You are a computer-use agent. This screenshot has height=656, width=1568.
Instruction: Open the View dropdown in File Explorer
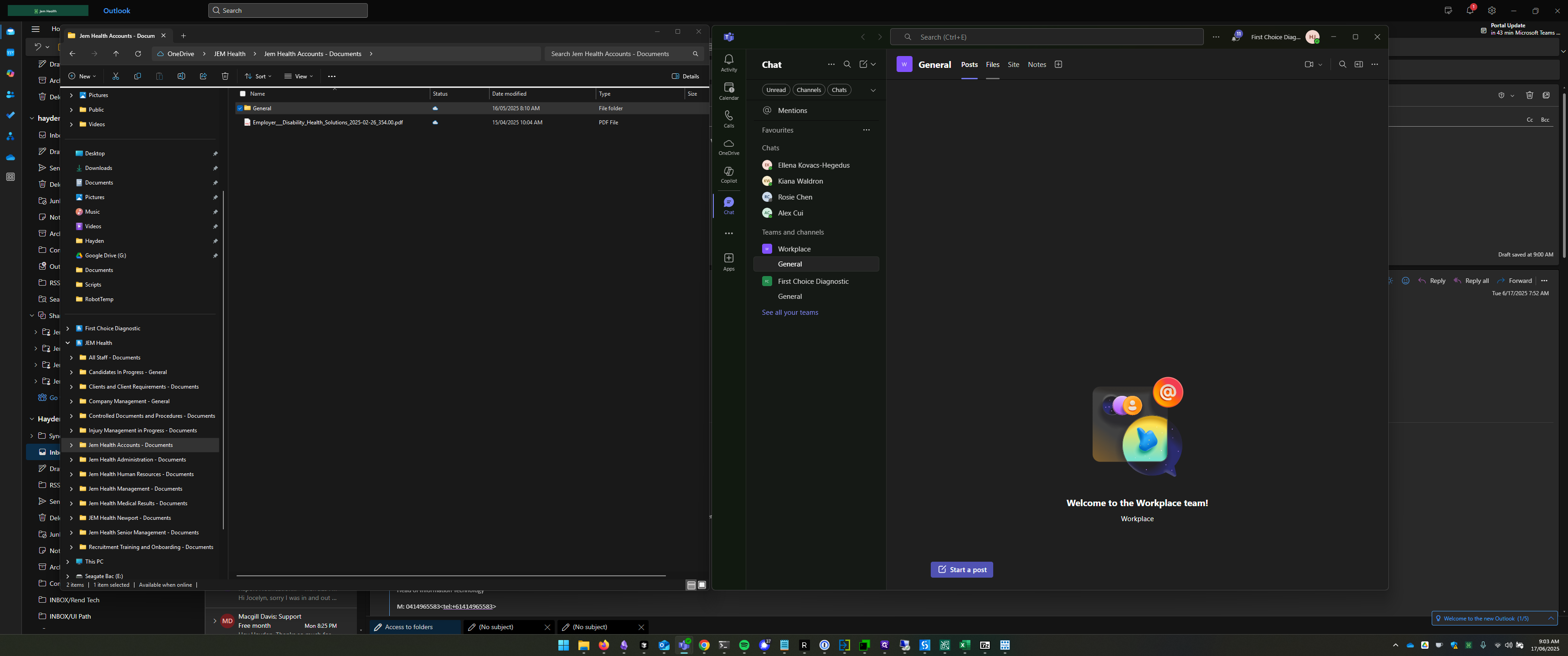298,76
